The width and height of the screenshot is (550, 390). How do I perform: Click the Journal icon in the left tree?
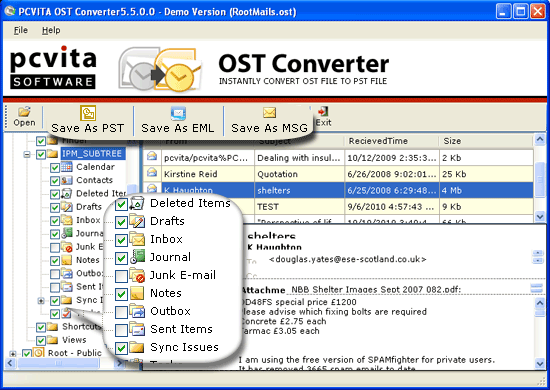click(67, 233)
